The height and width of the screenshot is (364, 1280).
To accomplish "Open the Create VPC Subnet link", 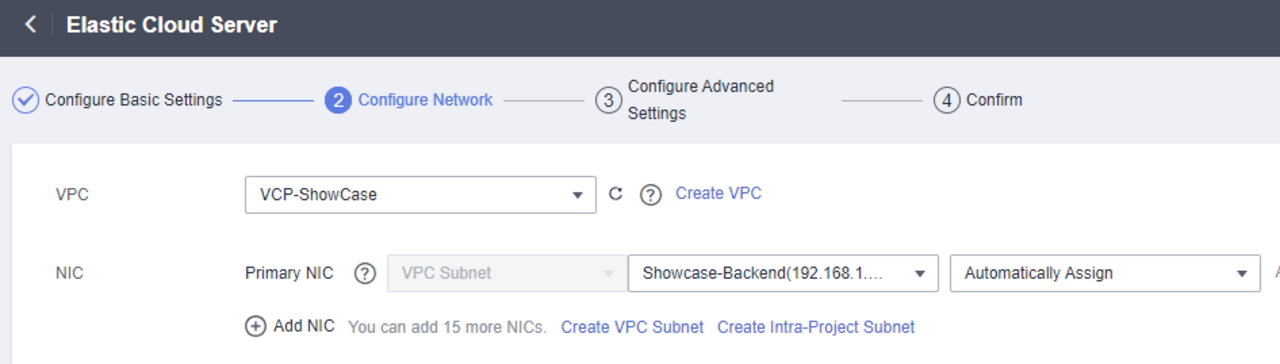I will (x=632, y=327).
